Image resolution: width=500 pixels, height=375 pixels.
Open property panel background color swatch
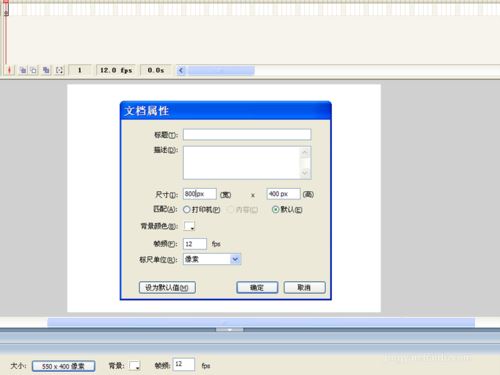coord(135,366)
